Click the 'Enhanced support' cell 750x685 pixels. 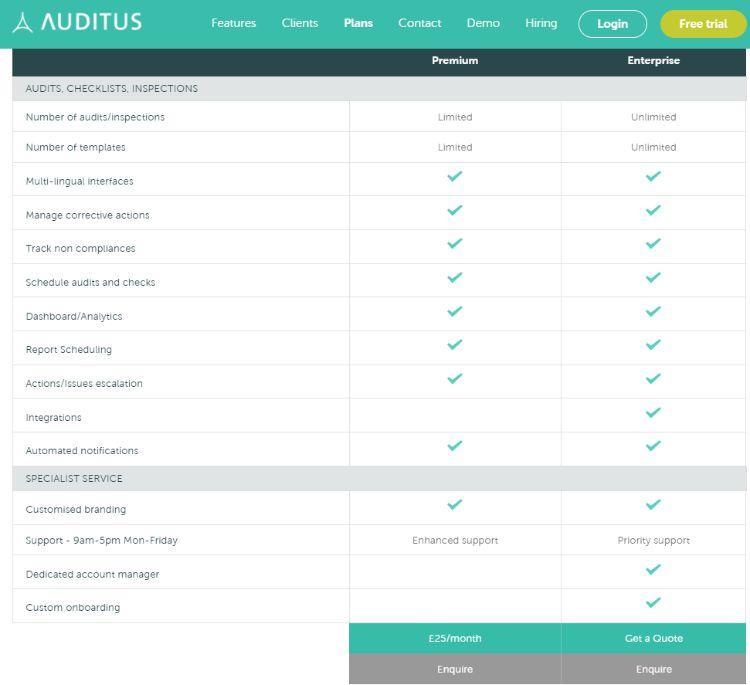coord(455,541)
